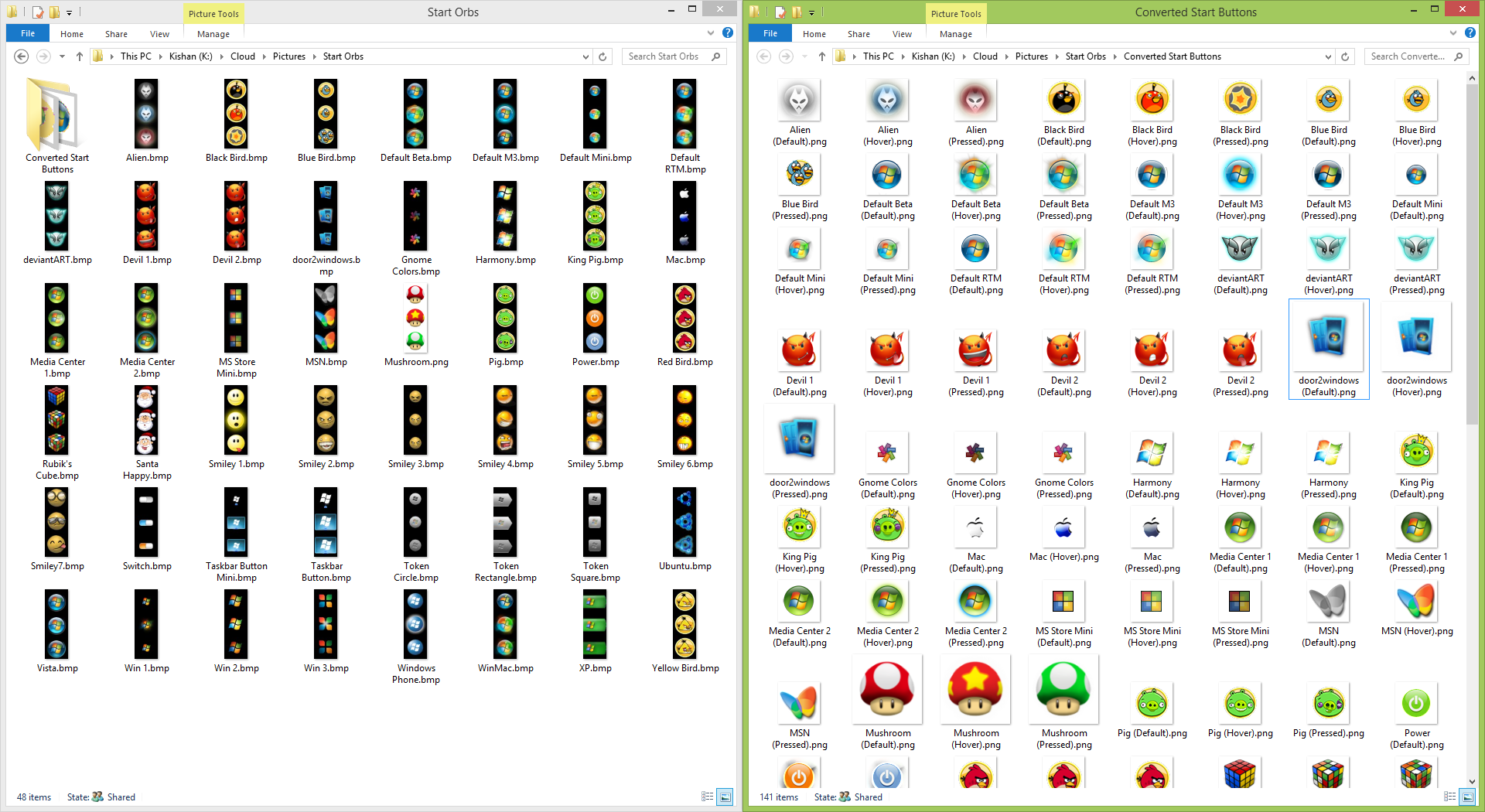Expand arrow after Cloud in Converted Start Buttons path
The height and width of the screenshot is (812, 1485).
click(x=1006, y=56)
